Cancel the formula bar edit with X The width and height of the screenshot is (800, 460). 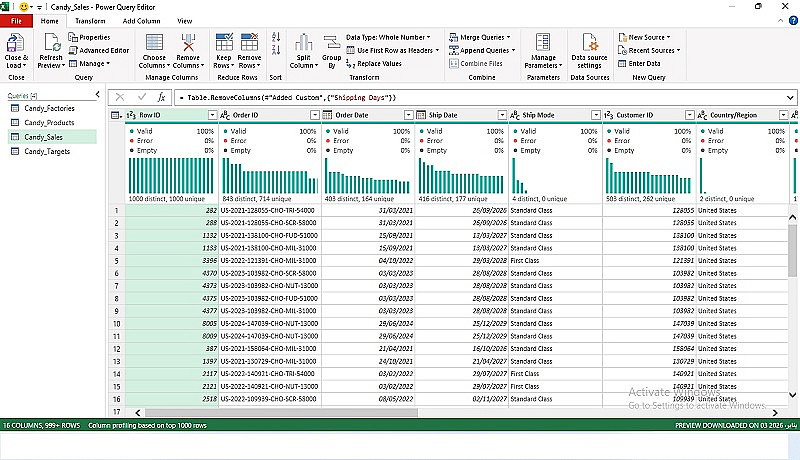(x=120, y=97)
